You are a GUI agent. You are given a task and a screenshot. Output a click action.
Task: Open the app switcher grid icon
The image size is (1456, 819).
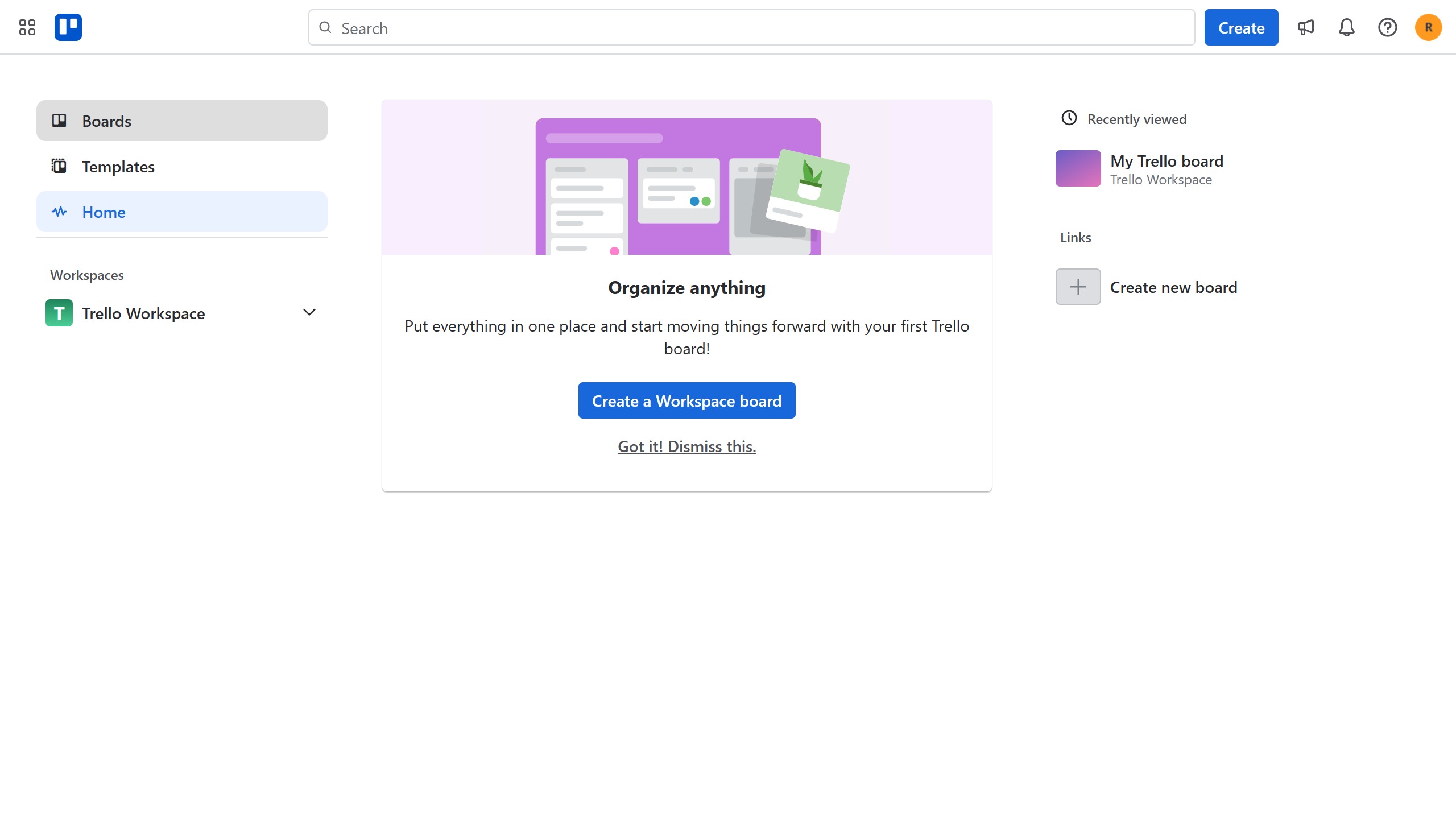[27, 27]
